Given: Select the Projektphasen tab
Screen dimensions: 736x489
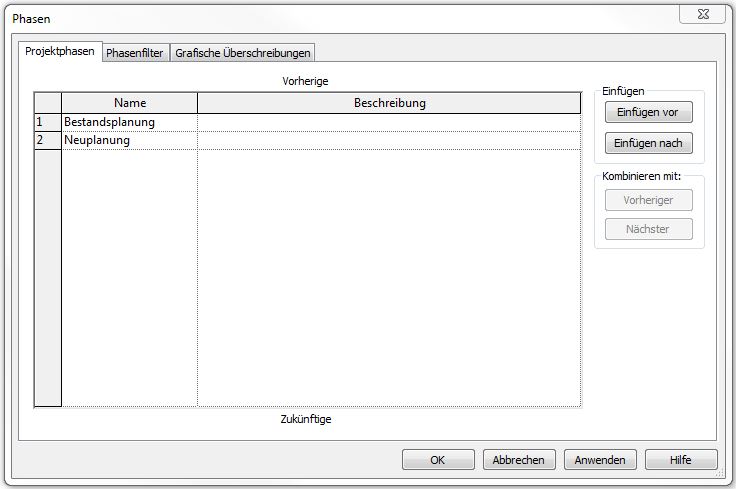Looking at the screenshot, I should point(60,52).
